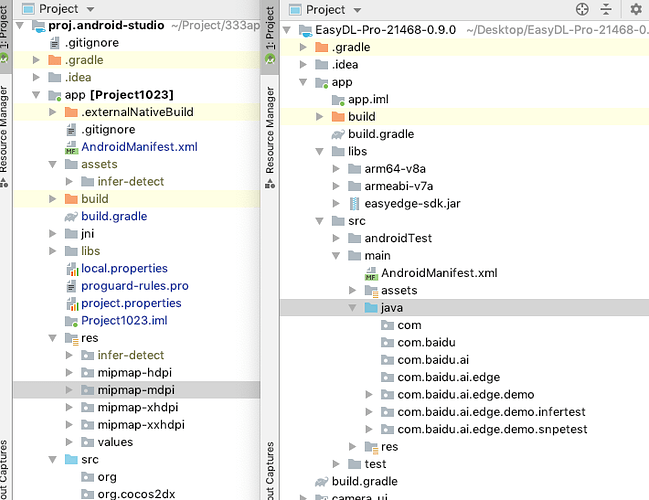Open Project view dropdown in left panel
This screenshot has height=500, width=649.
tap(91, 9)
